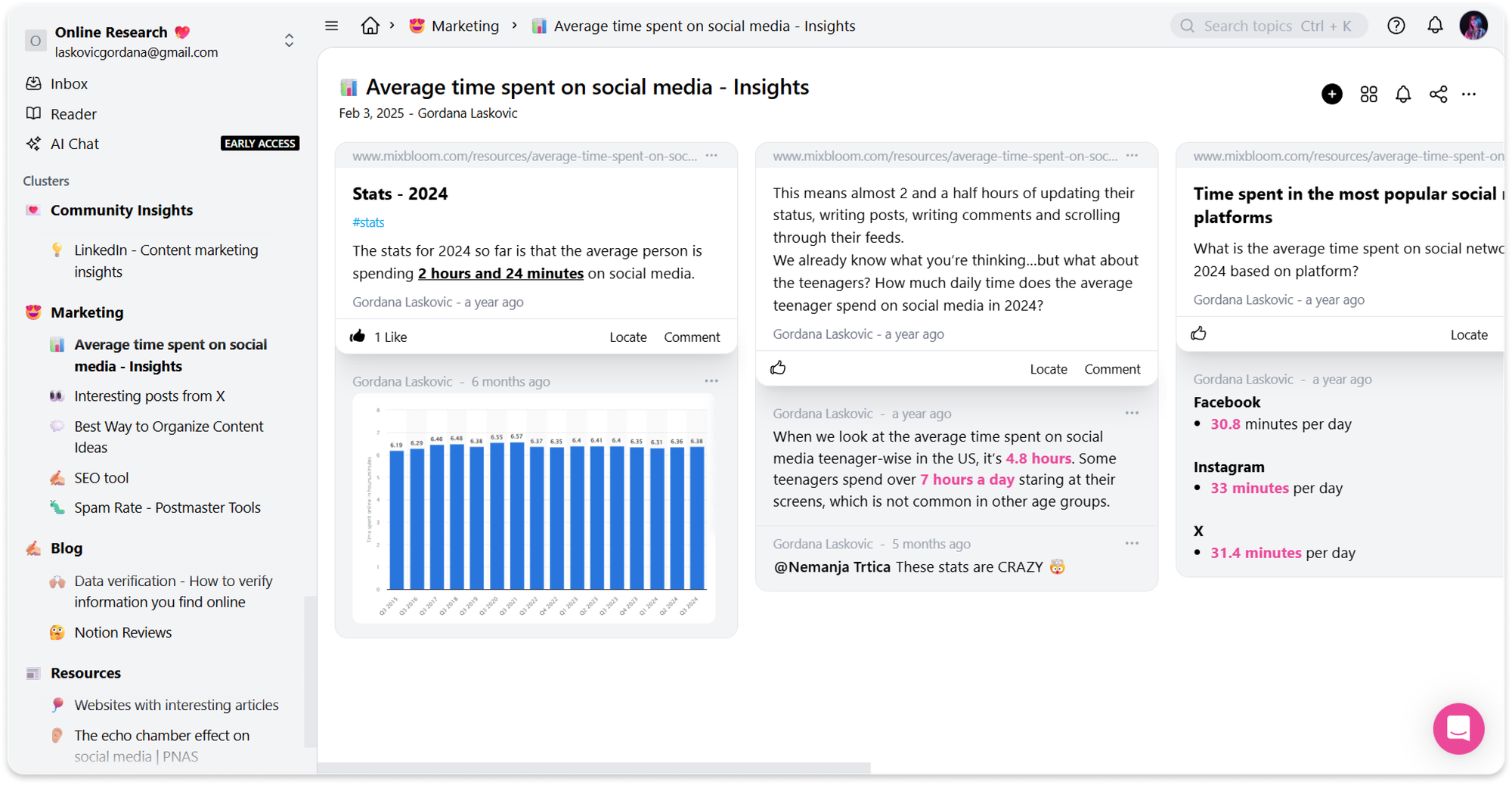Open the topic three-dot options menu
Screen dimensions: 1512x785
[x=1468, y=95]
